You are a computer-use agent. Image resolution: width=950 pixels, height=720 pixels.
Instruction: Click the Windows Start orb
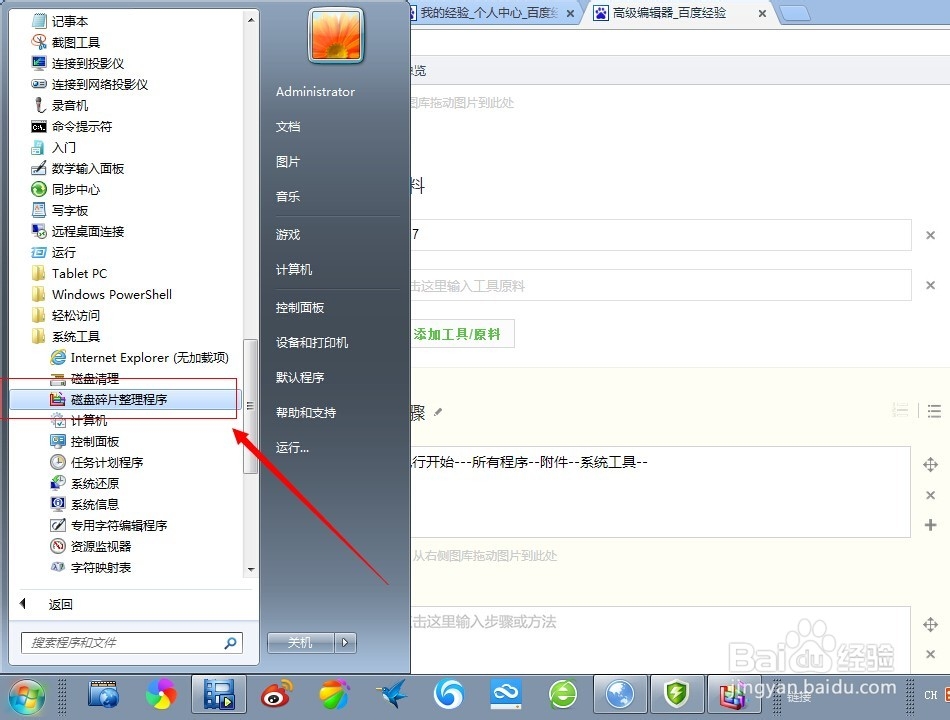(27, 696)
